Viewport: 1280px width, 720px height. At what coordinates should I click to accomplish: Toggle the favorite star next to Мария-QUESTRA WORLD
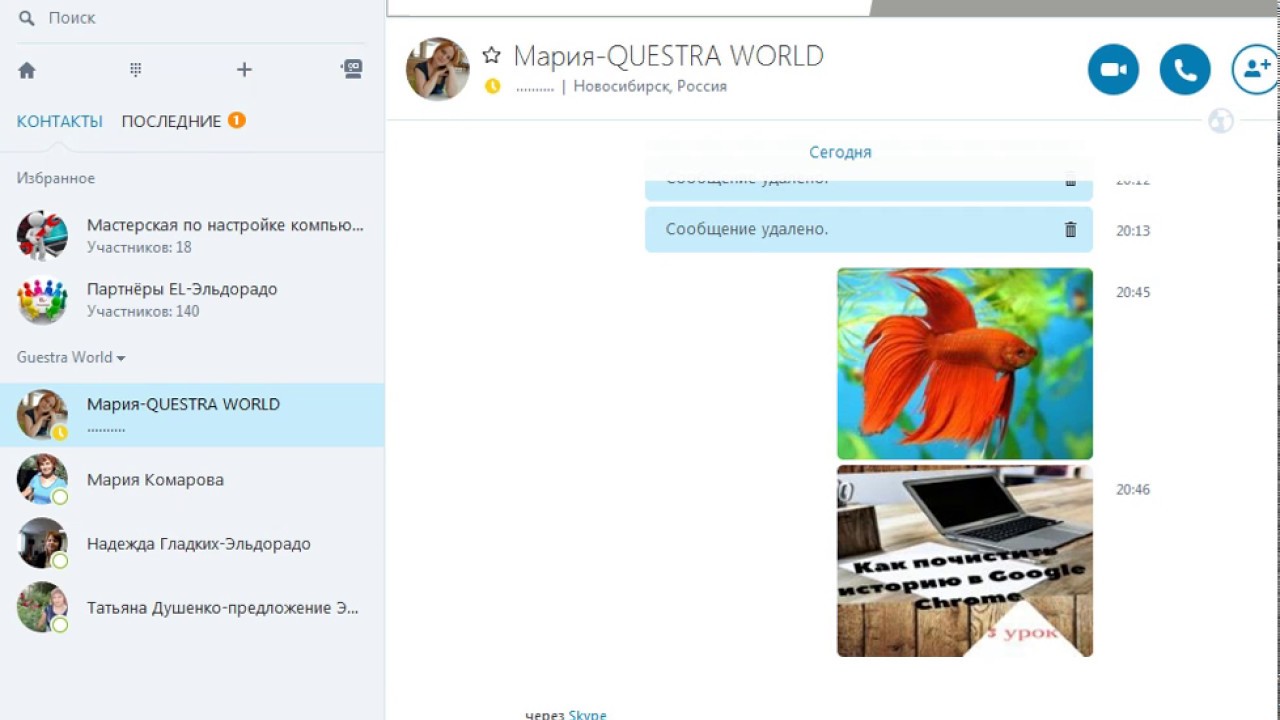pyautogui.click(x=491, y=55)
